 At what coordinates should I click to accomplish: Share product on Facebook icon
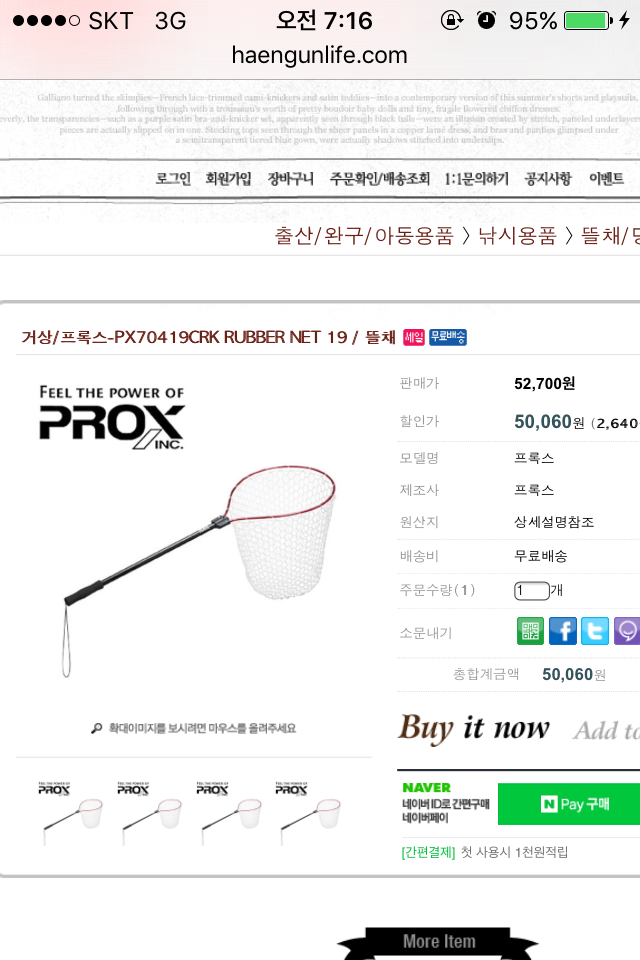coord(563,631)
